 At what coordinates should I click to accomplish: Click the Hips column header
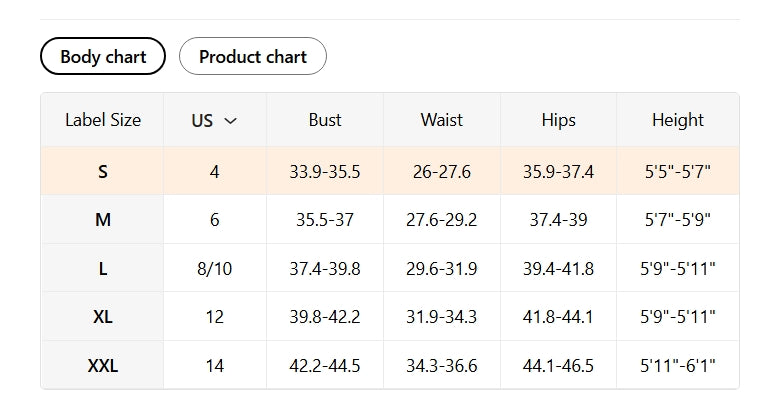click(x=558, y=120)
